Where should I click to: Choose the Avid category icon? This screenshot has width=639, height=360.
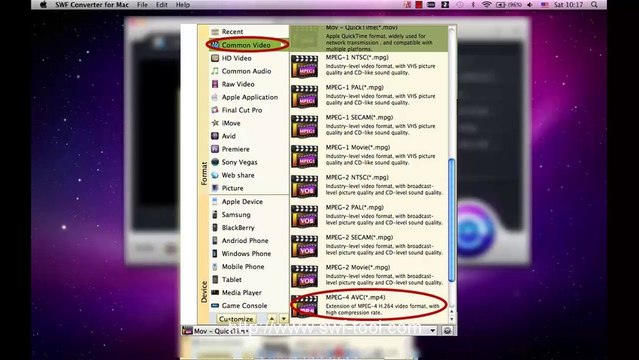point(215,136)
